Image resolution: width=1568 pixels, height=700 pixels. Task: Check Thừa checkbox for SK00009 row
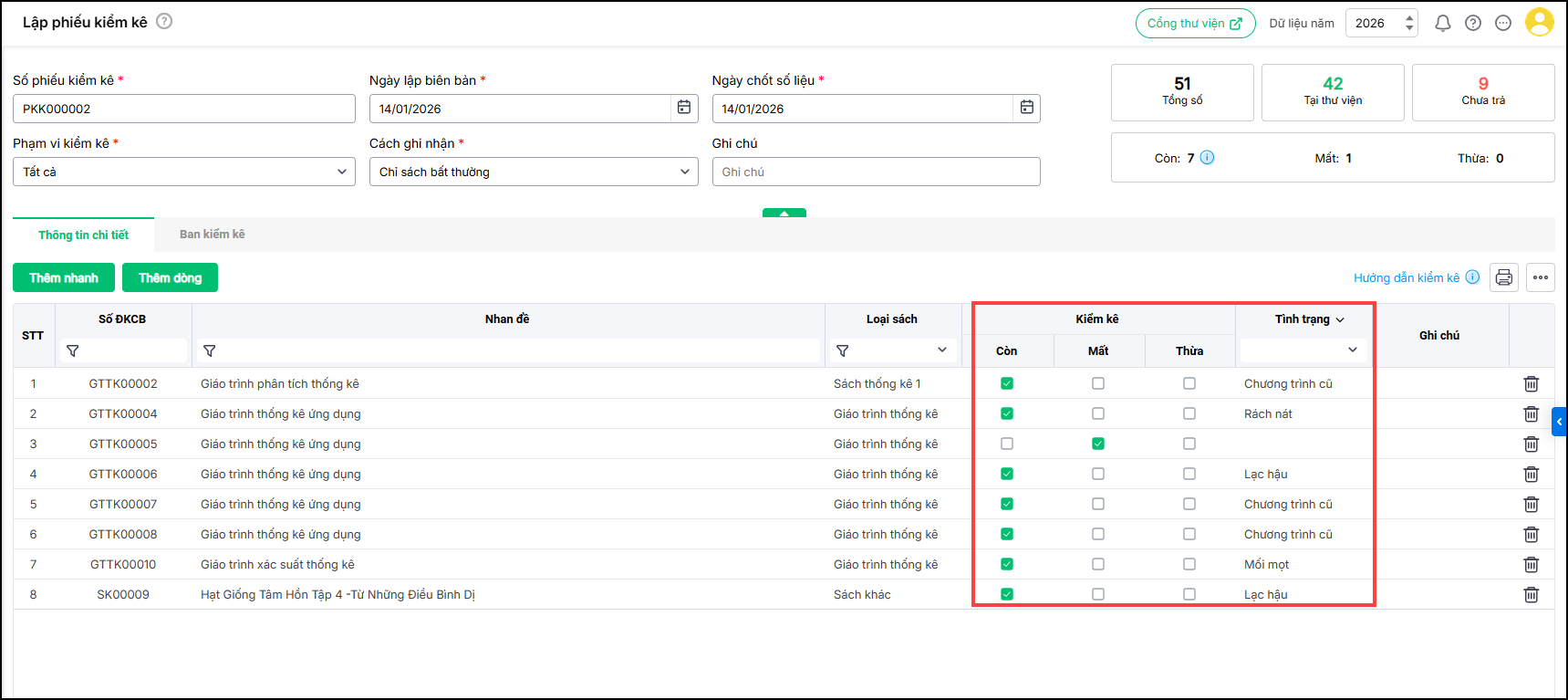(1189, 594)
